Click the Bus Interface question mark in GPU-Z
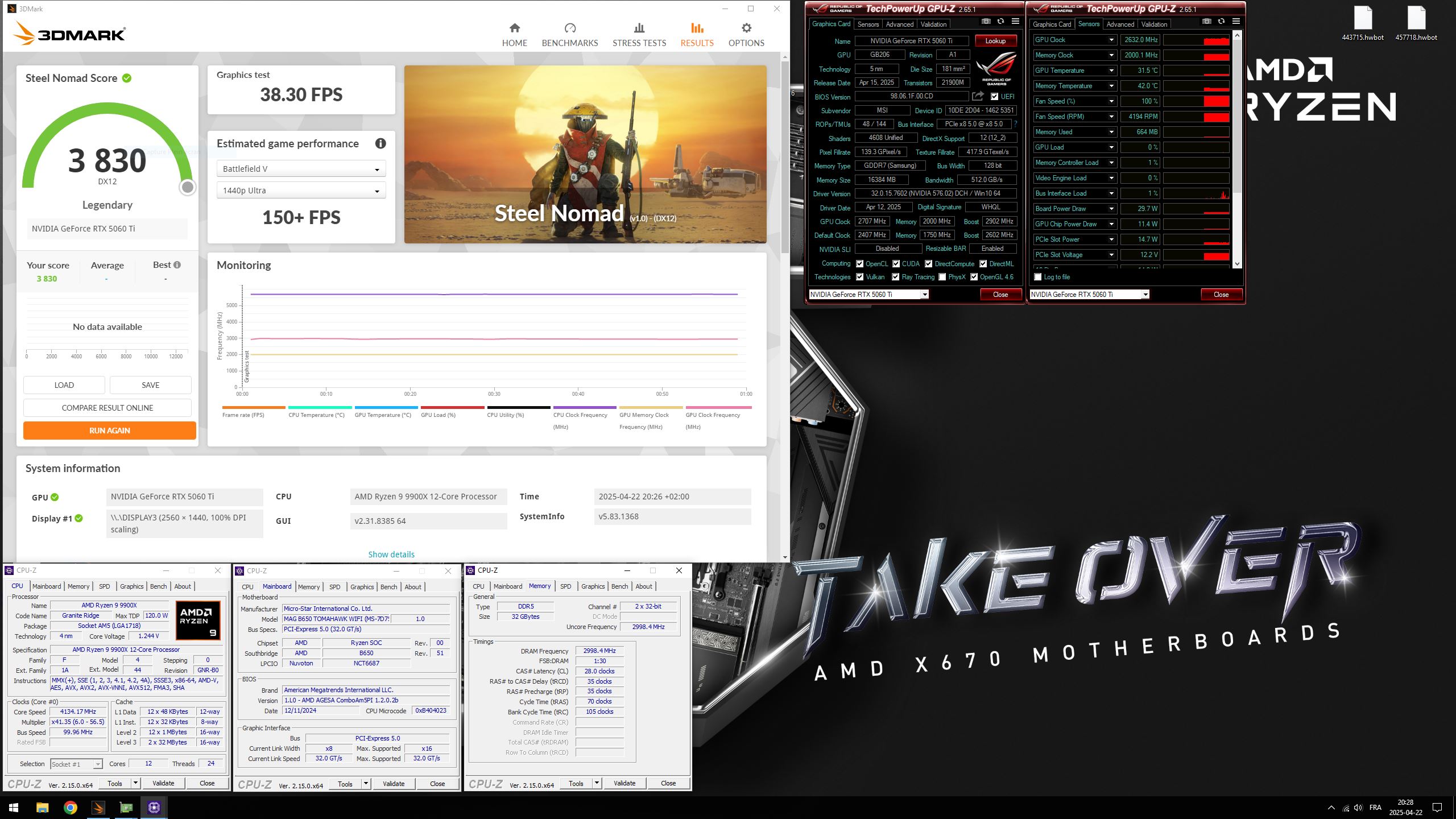 point(1015,123)
